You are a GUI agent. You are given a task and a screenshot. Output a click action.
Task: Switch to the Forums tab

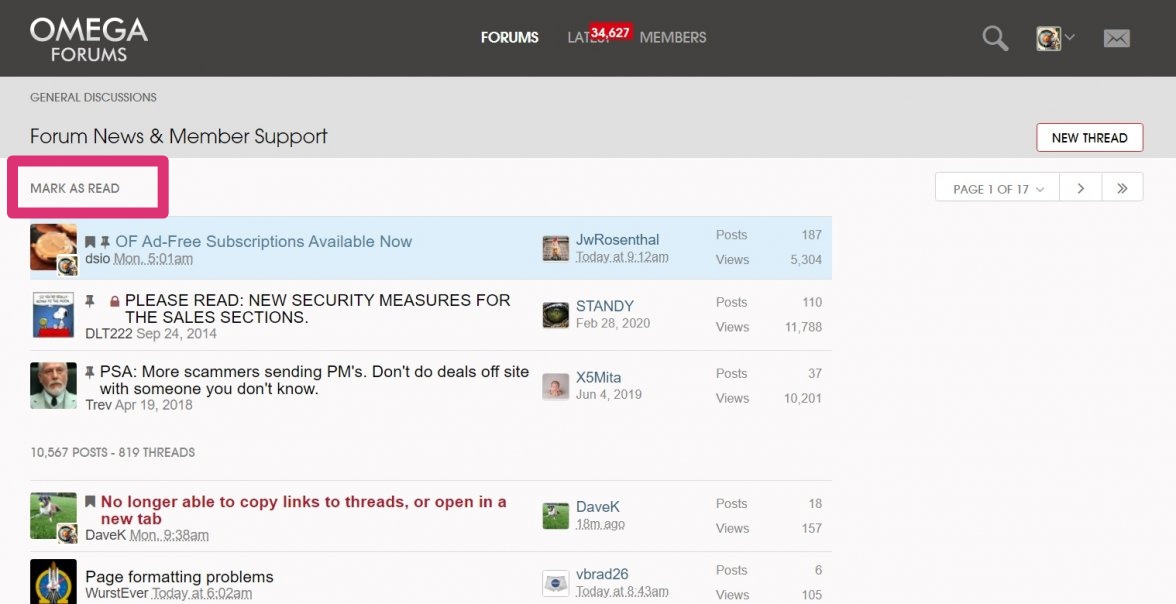click(x=509, y=38)
